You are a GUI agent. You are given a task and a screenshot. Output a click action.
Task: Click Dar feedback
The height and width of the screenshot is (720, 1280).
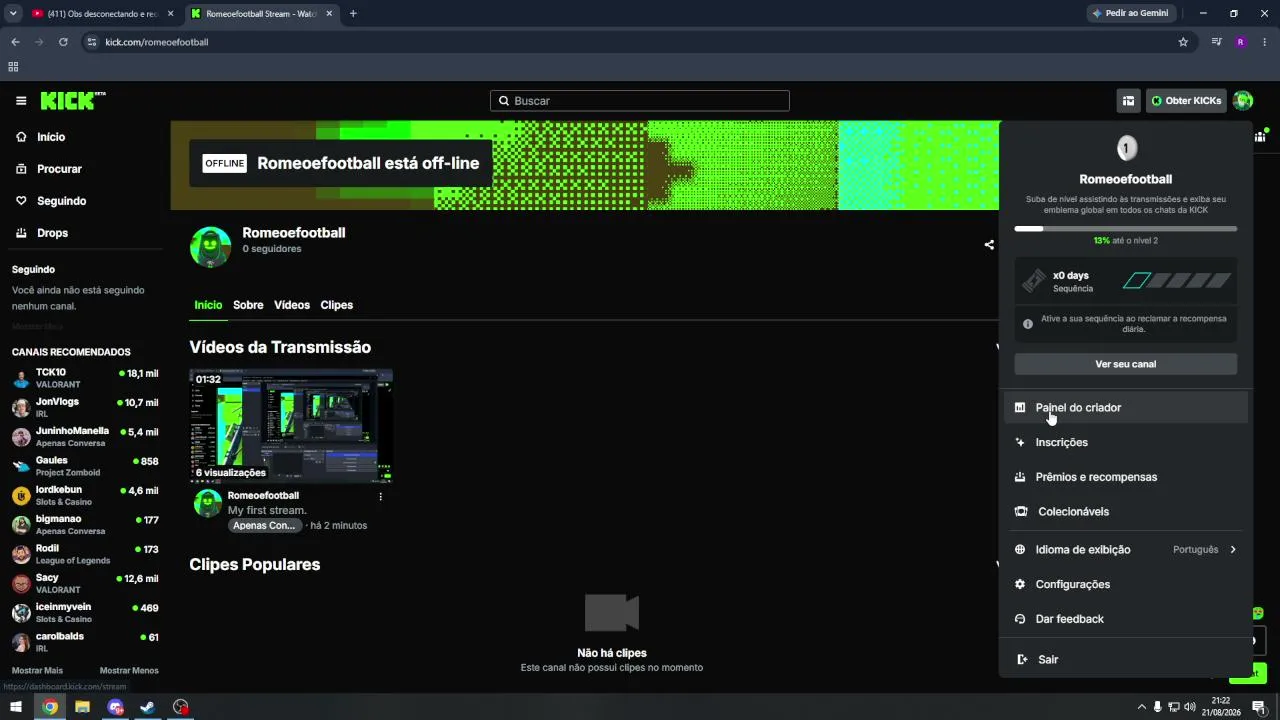pos(1126,619)
